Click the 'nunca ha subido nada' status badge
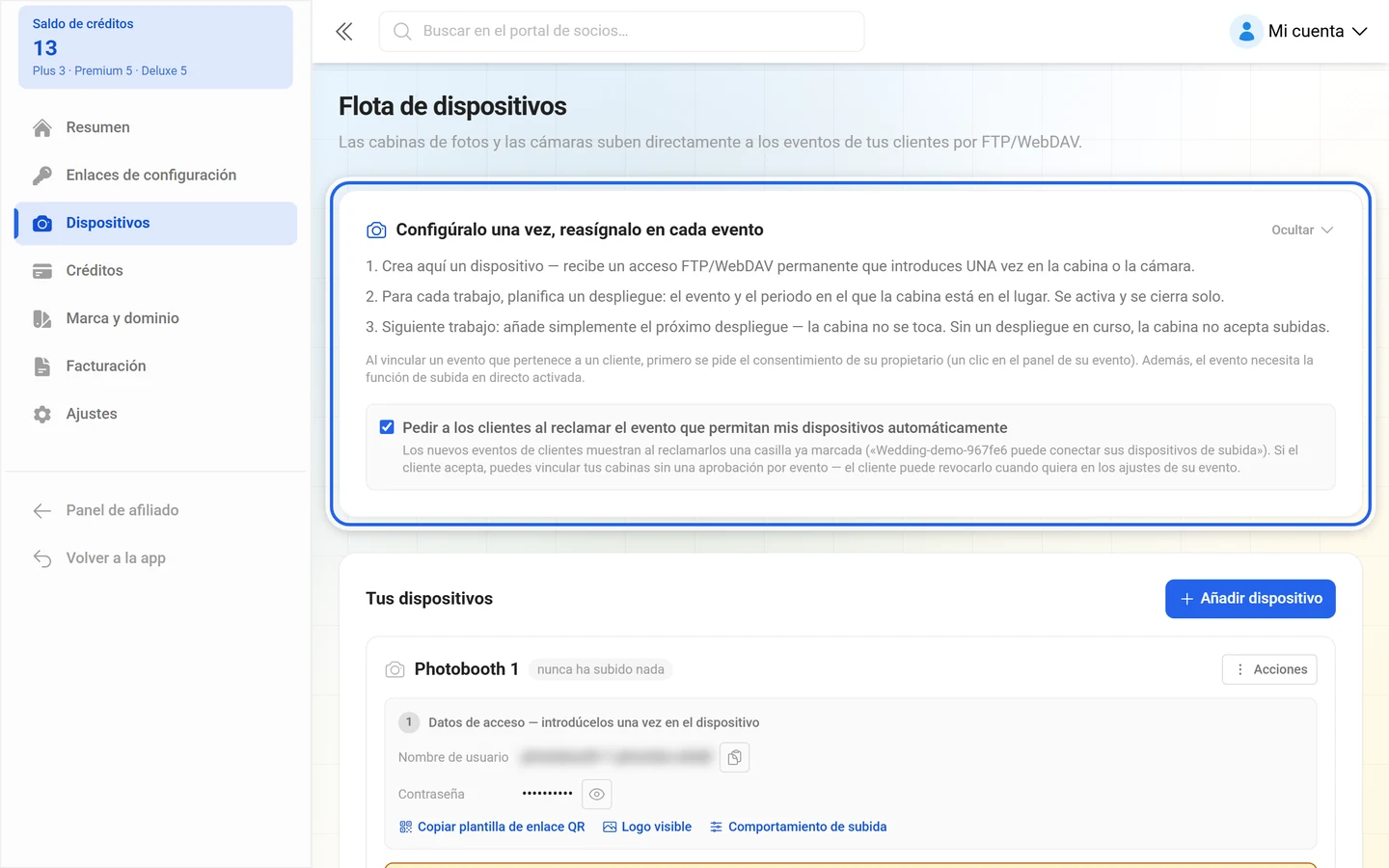Image resolution: width=1389 pixels, height=868 pixels. tap(601, 669)
